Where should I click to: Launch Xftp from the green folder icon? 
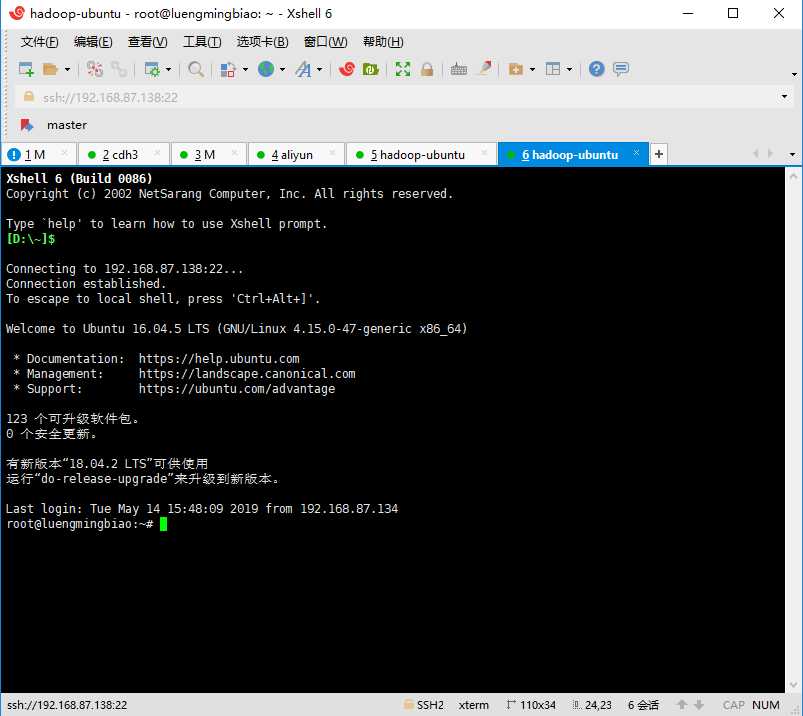(370, 69)
